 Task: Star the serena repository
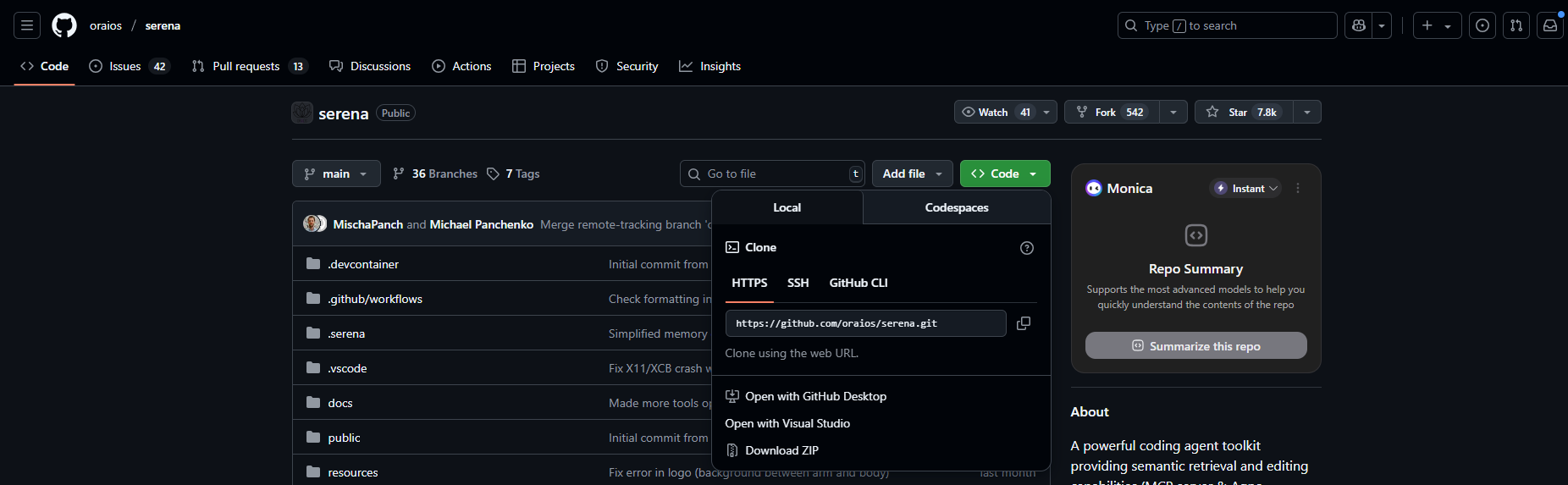click(1244, 112)
